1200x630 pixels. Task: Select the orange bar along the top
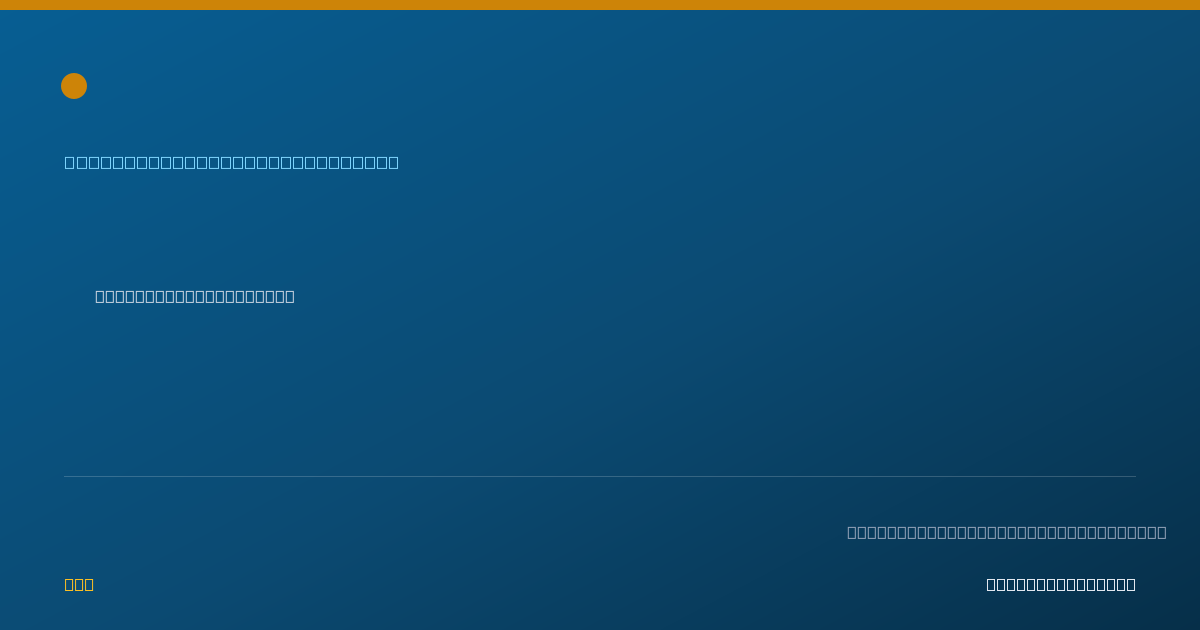pos(600,5)
